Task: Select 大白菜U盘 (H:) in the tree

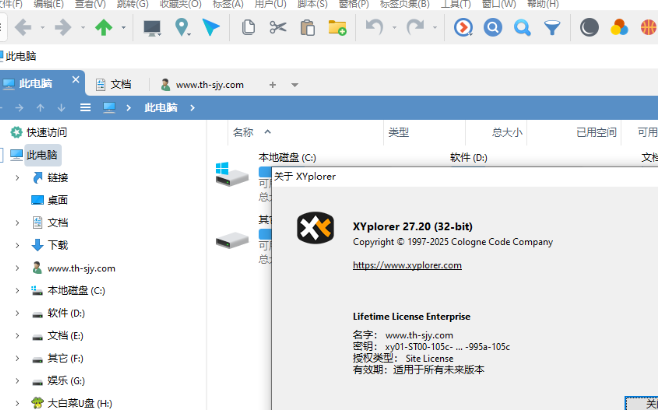Action: 80,403
